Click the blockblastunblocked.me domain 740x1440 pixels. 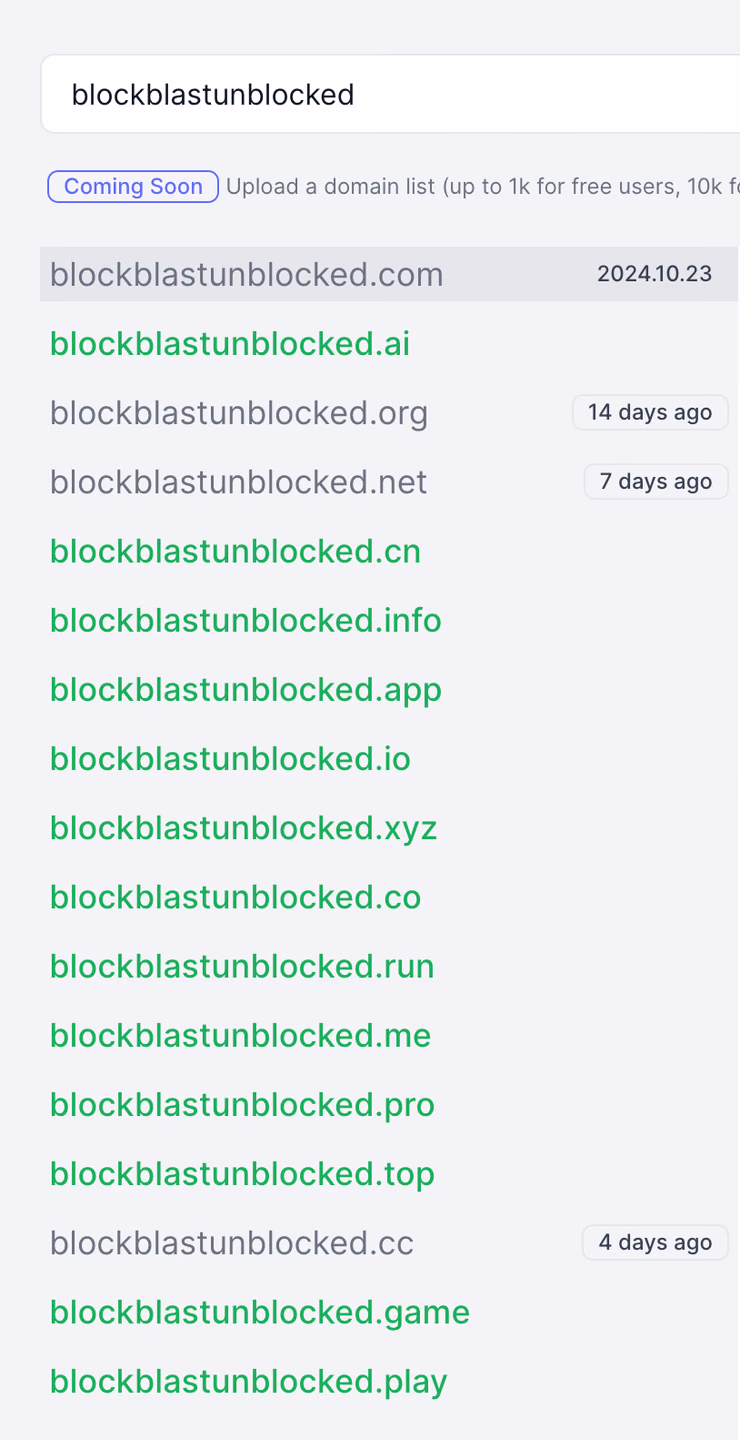240,1035
